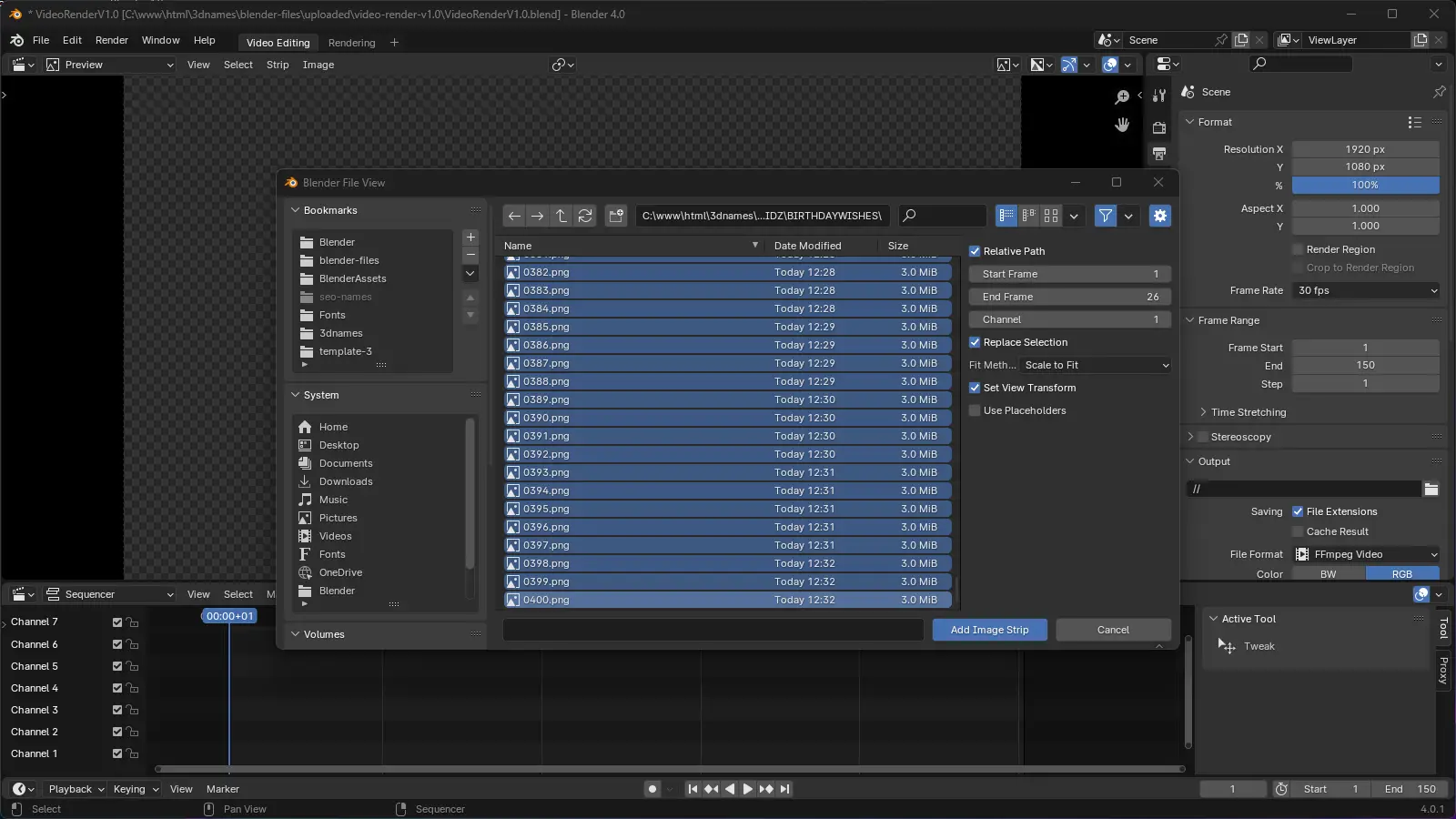Toggle the file browser options gear

[1159, 216]
